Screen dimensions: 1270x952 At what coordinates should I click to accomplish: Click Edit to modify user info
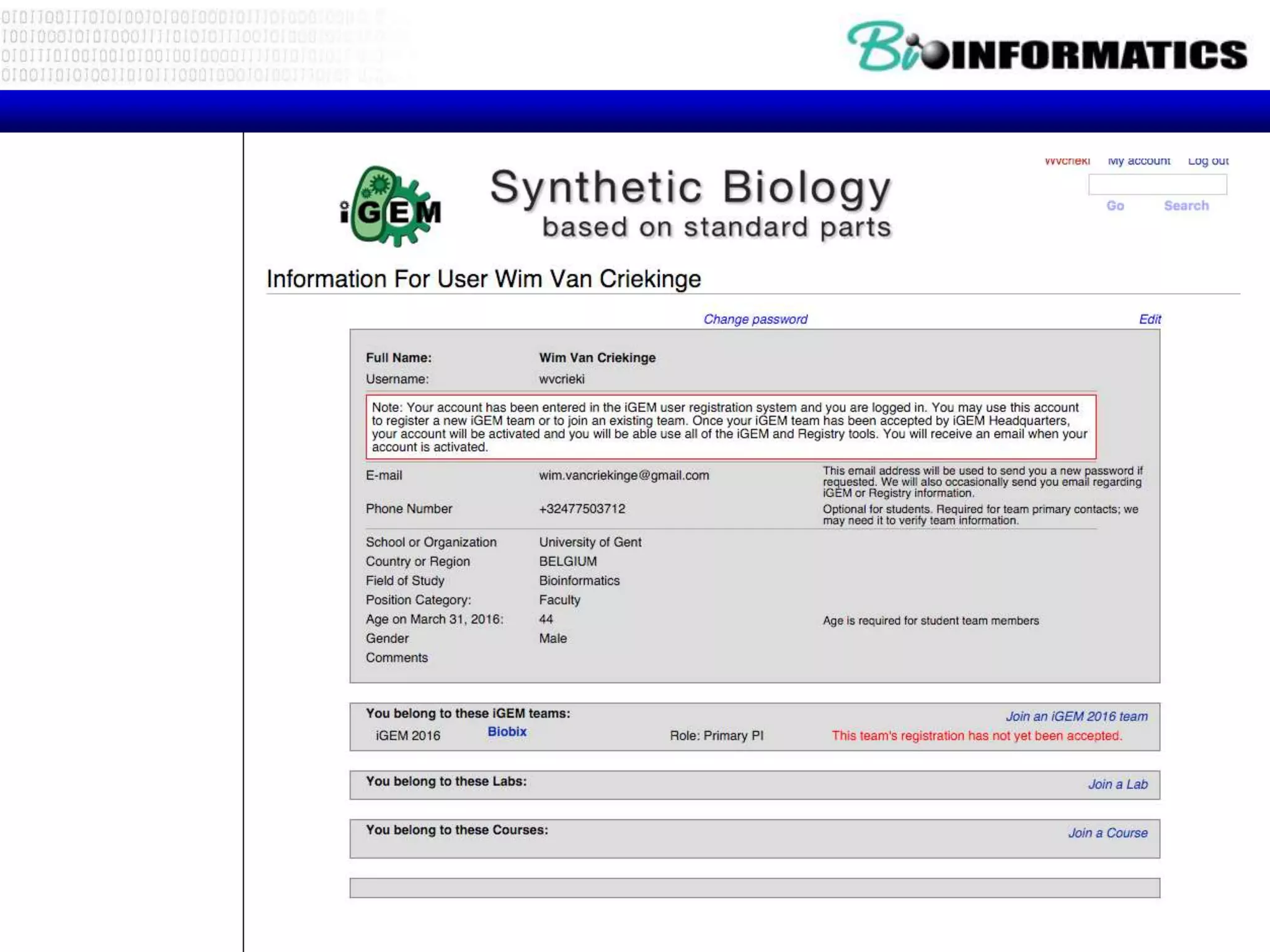[x=1149, y=319]
